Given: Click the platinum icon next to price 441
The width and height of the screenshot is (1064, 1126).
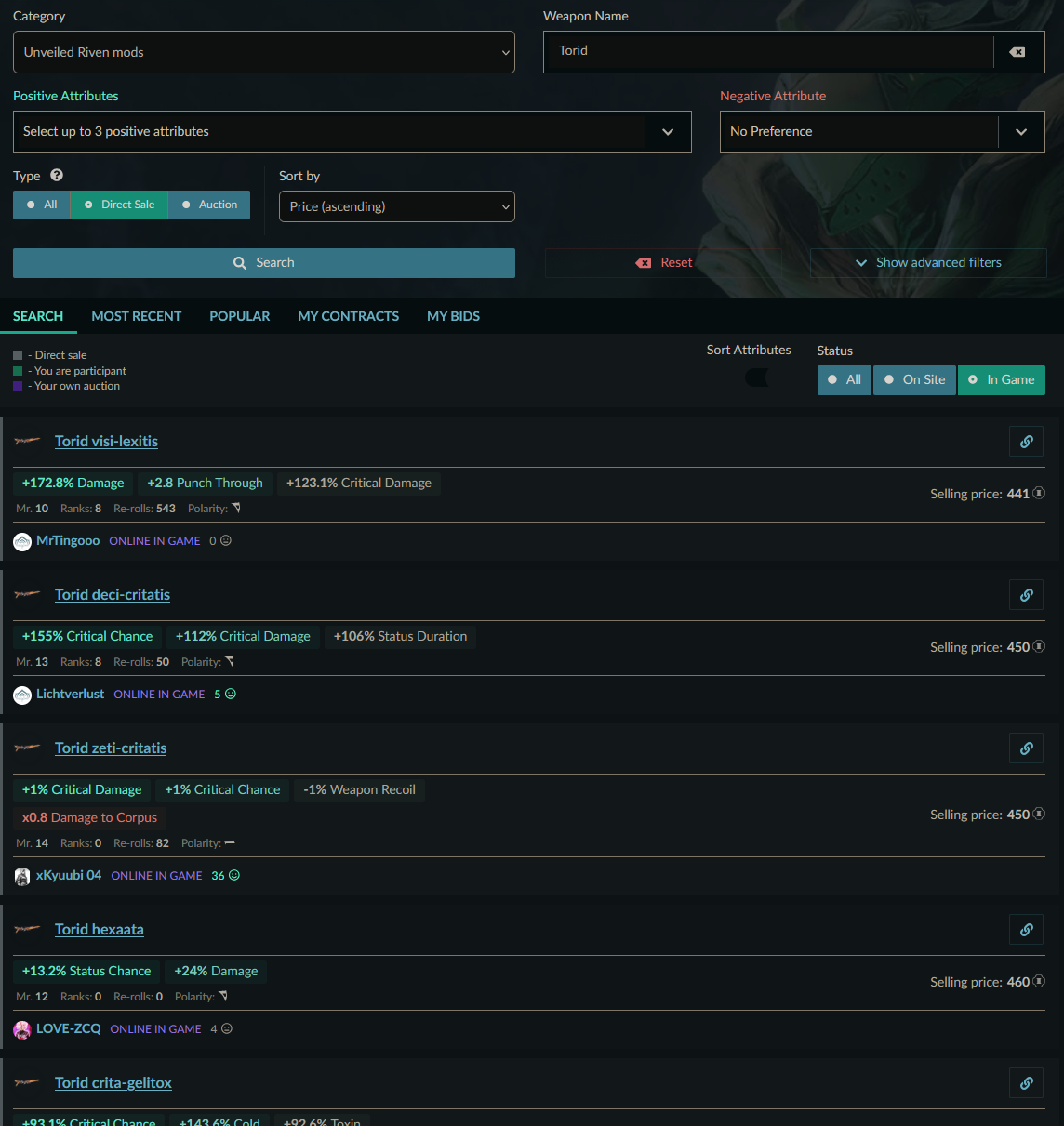Looking at the screenshot, I should pyautogui.click(x=1039, y=493).
